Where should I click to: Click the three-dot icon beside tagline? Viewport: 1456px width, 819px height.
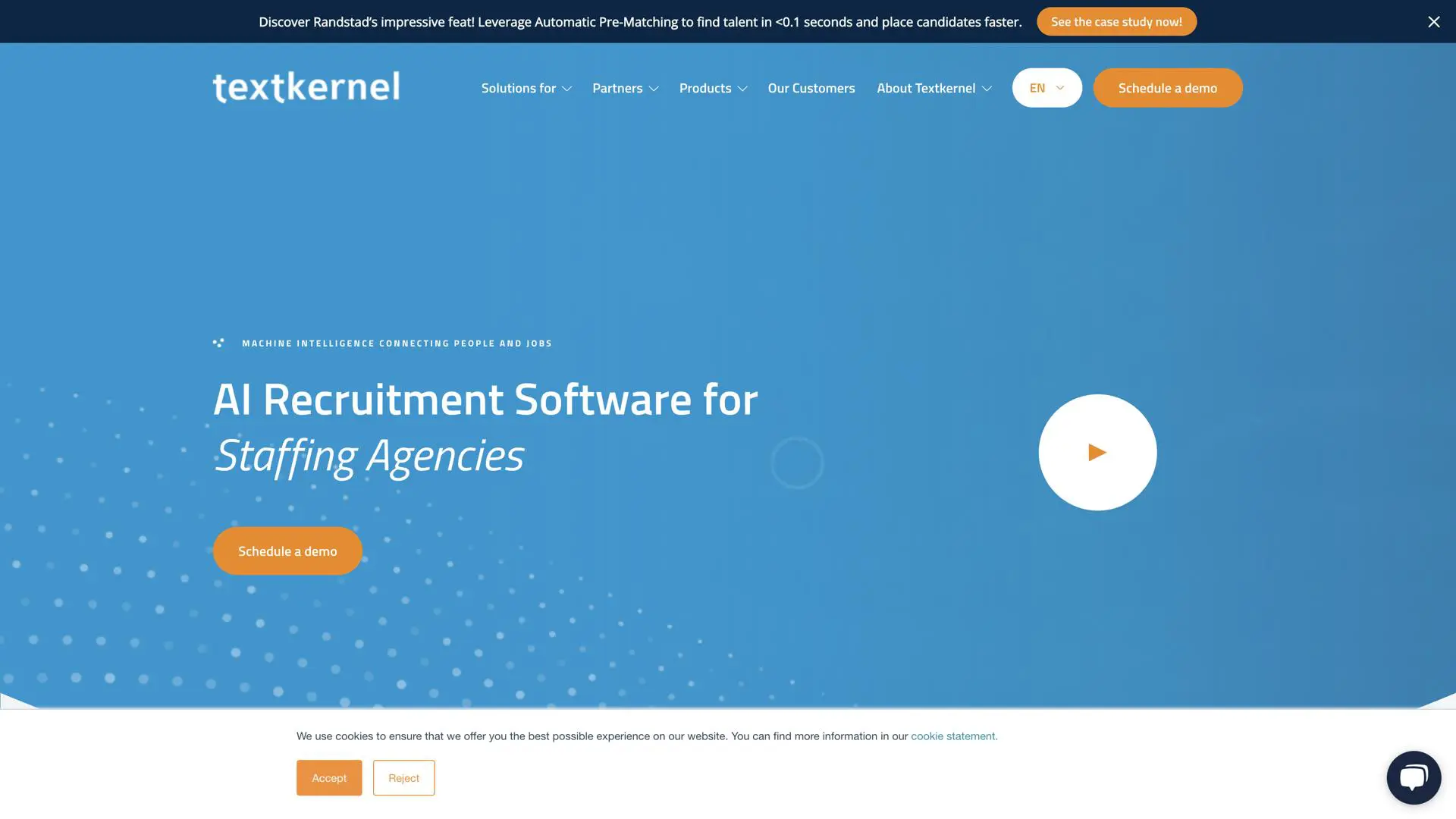218,344
